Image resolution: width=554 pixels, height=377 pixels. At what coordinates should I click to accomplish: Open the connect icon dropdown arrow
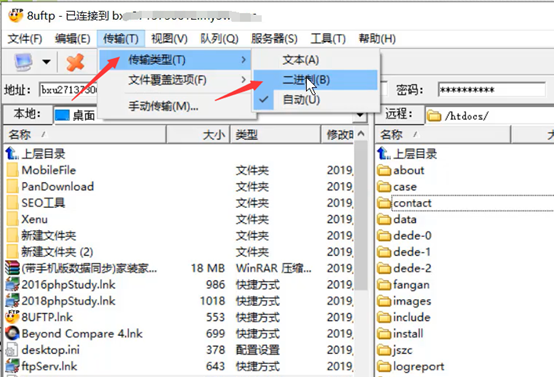(x=46, y=62)
